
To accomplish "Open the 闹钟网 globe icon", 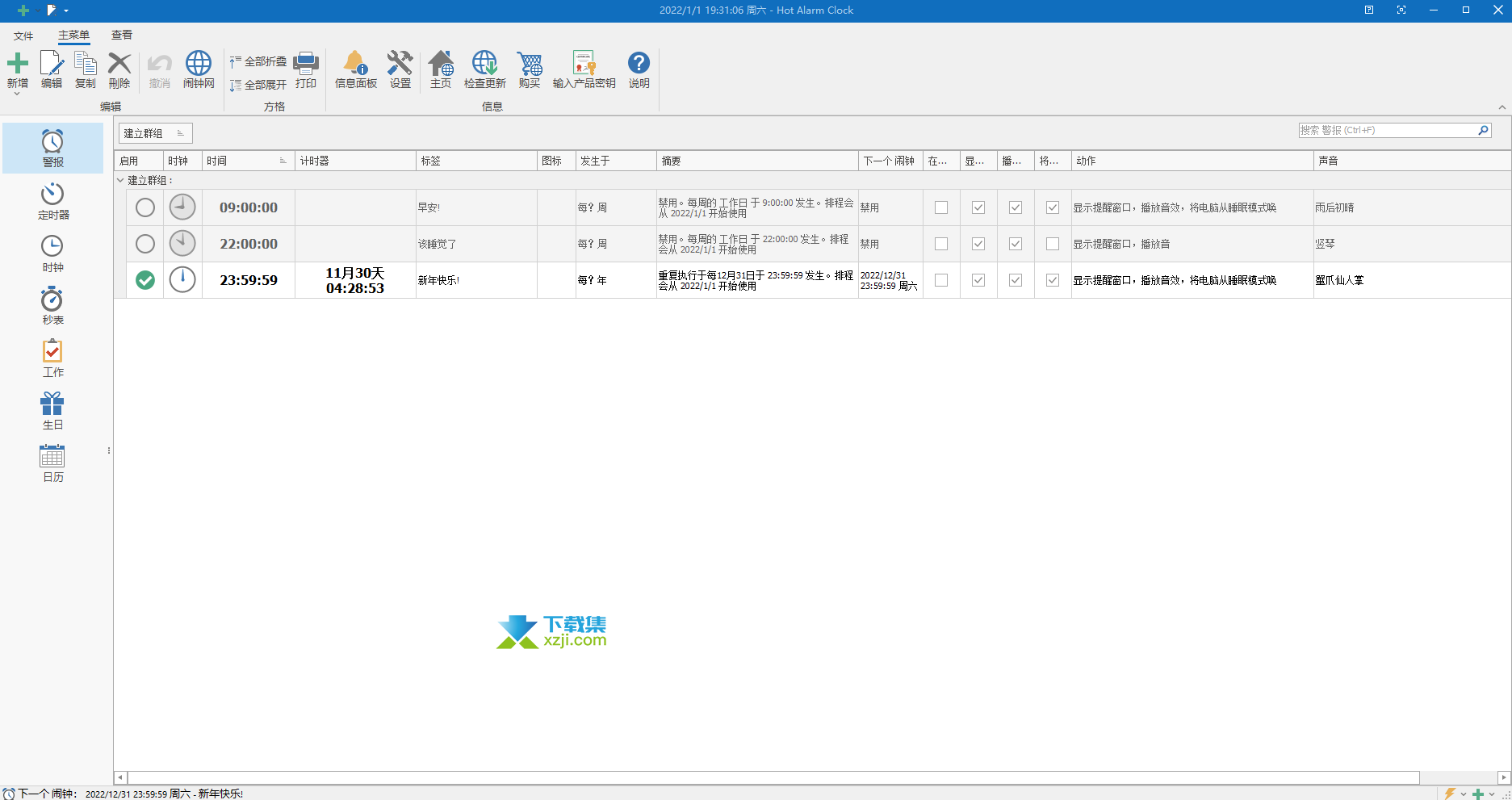I will (199, 63).
